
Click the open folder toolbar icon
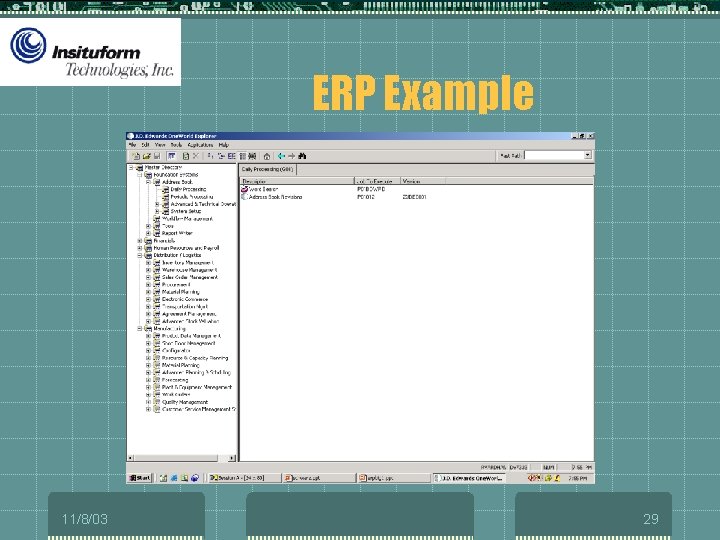click(146, 156)
